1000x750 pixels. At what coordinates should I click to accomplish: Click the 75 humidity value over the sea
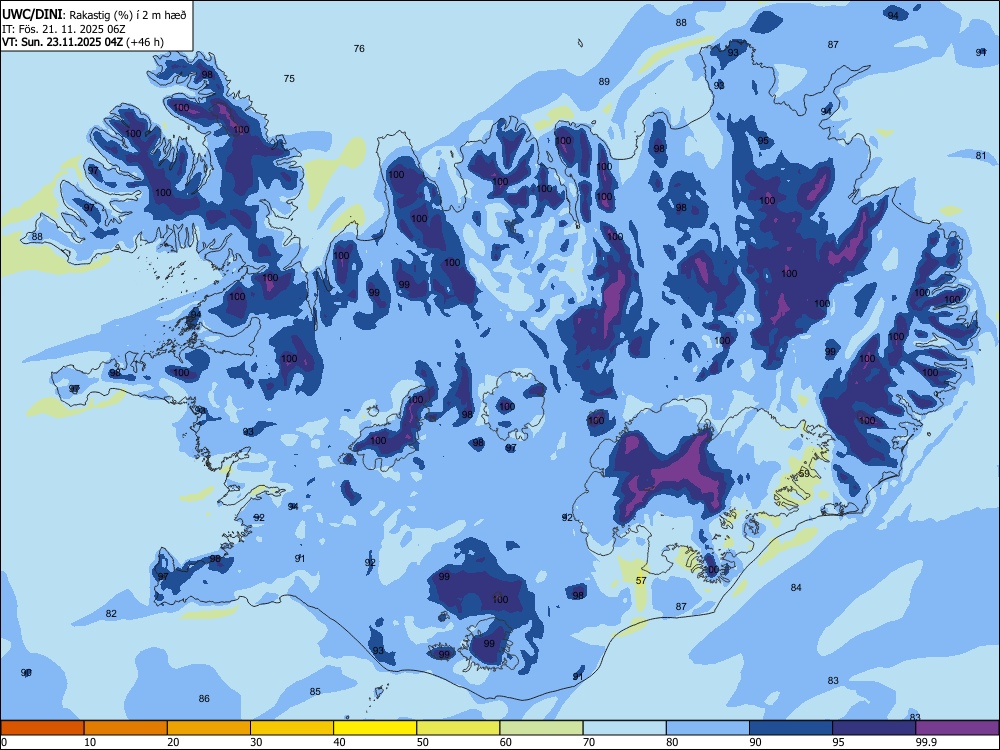(x=289, y=78)
